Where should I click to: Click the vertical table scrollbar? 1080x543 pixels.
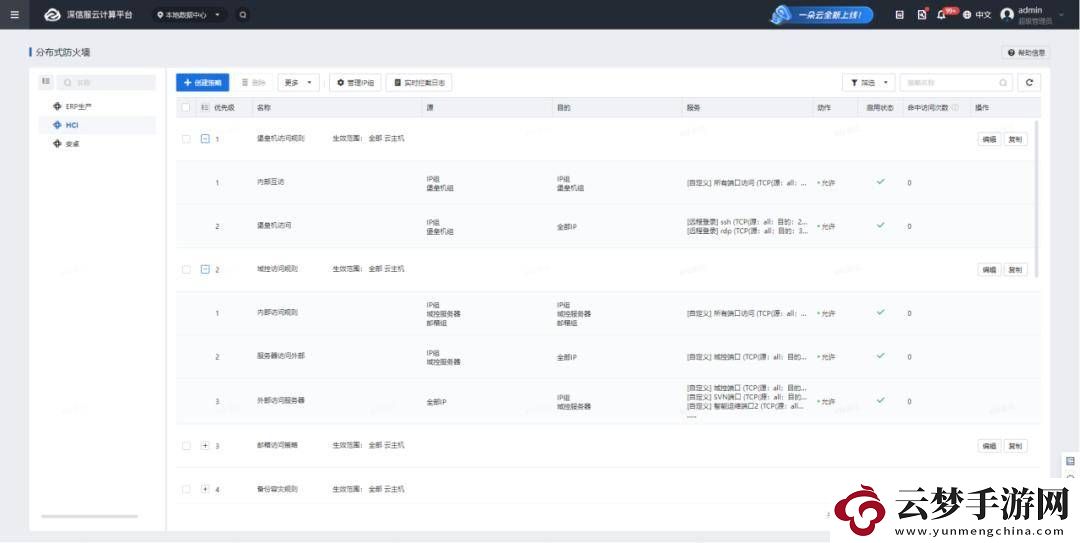coord(1036,200)
